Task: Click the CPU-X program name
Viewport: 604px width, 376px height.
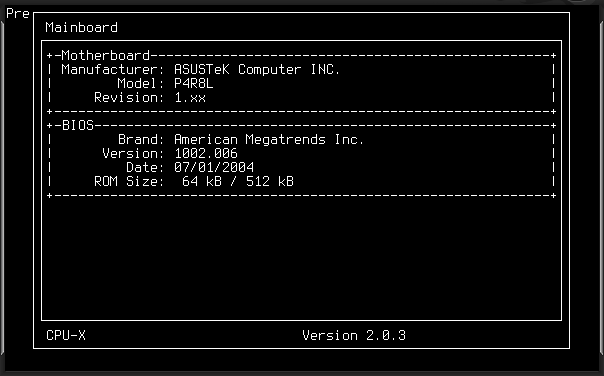Action: pyautogui.click(x=66, y=336)
